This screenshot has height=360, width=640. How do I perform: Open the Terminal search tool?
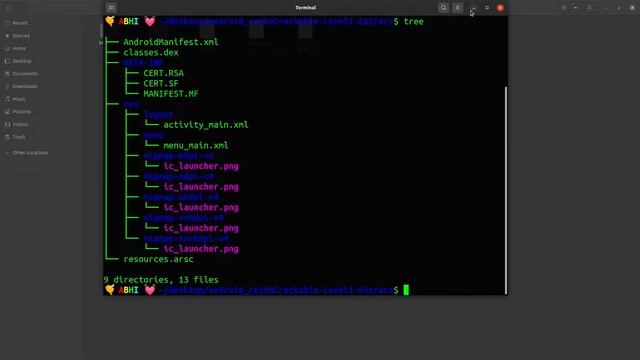(x=444, y=7)
